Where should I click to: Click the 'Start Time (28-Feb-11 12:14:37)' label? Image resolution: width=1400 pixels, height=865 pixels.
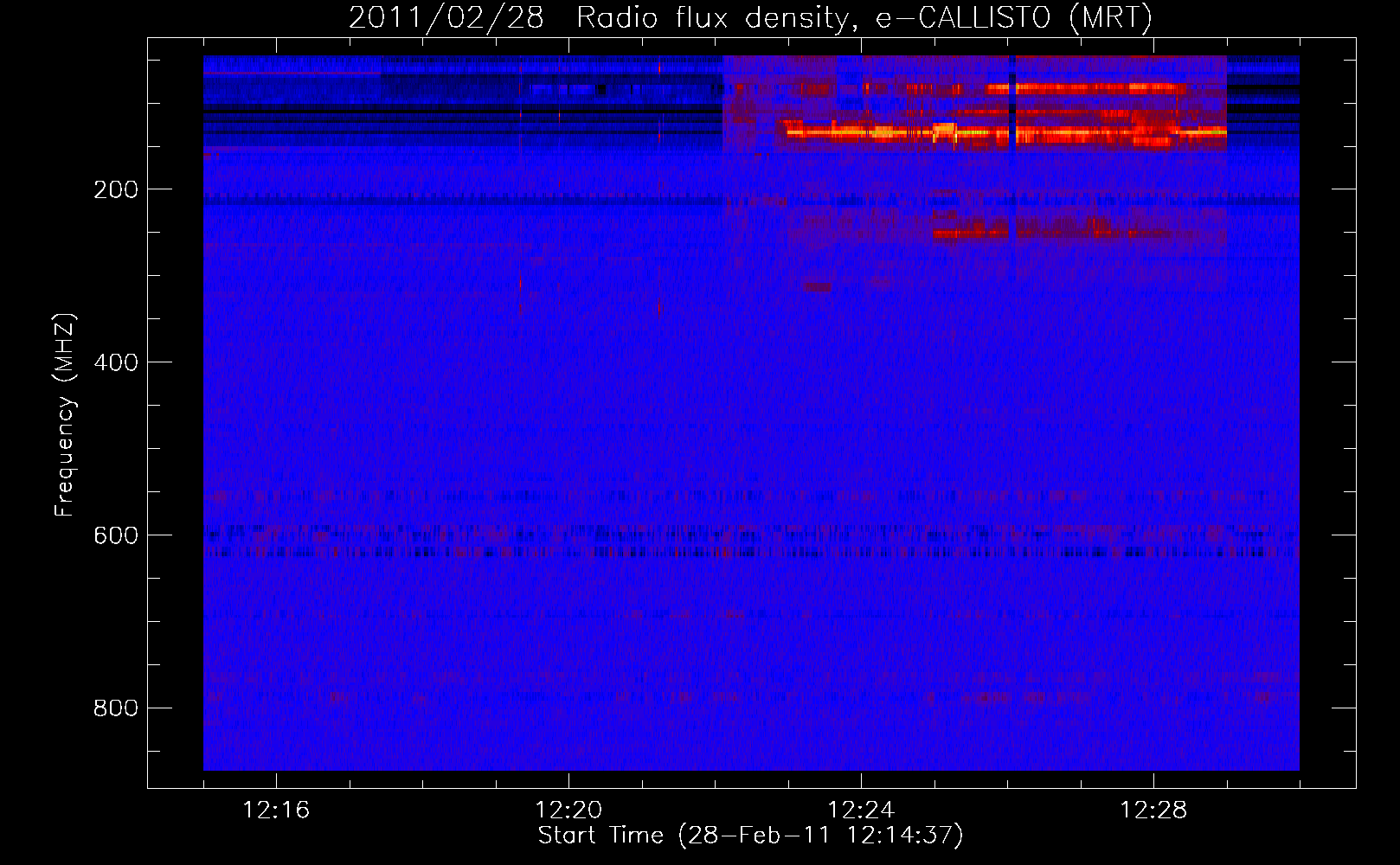point(750,836)
